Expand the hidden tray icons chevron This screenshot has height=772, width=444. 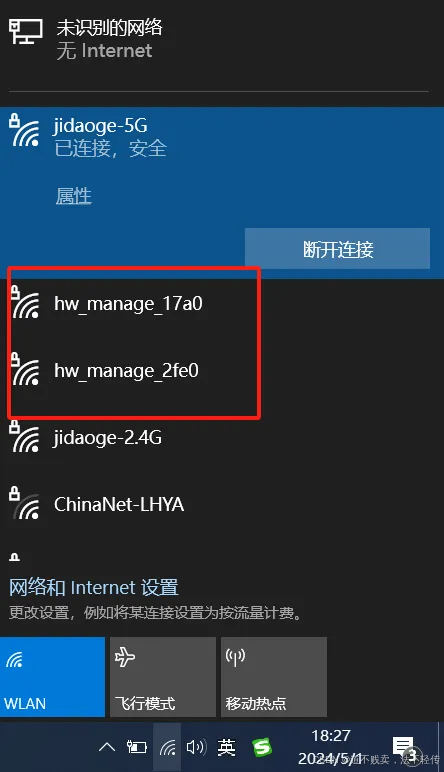[x=107, y=747]
